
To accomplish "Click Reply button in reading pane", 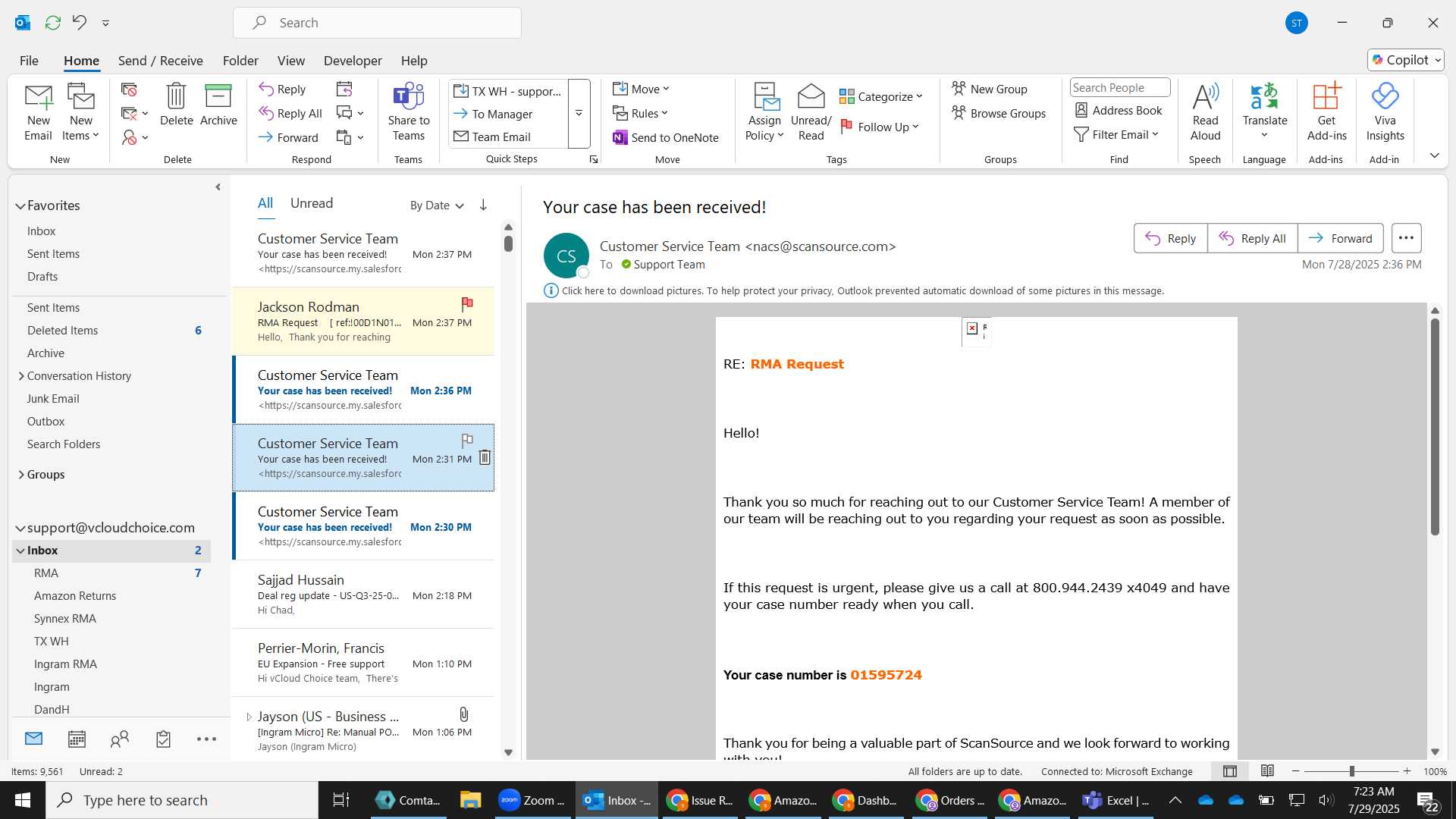I will tap(1170, 238).
